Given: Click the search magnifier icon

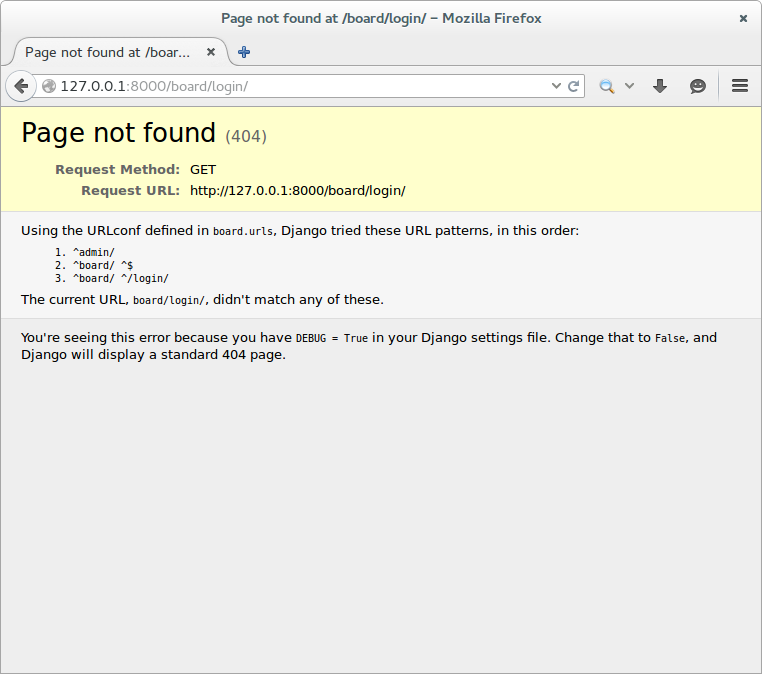Looking at the screenshot, I should [606, 86].
